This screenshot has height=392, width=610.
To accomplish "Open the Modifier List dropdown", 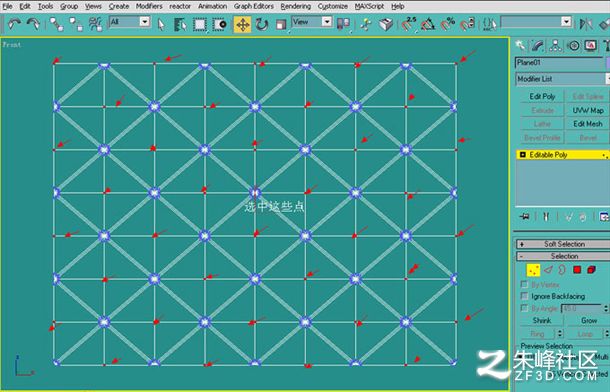I will pos(562,79).
